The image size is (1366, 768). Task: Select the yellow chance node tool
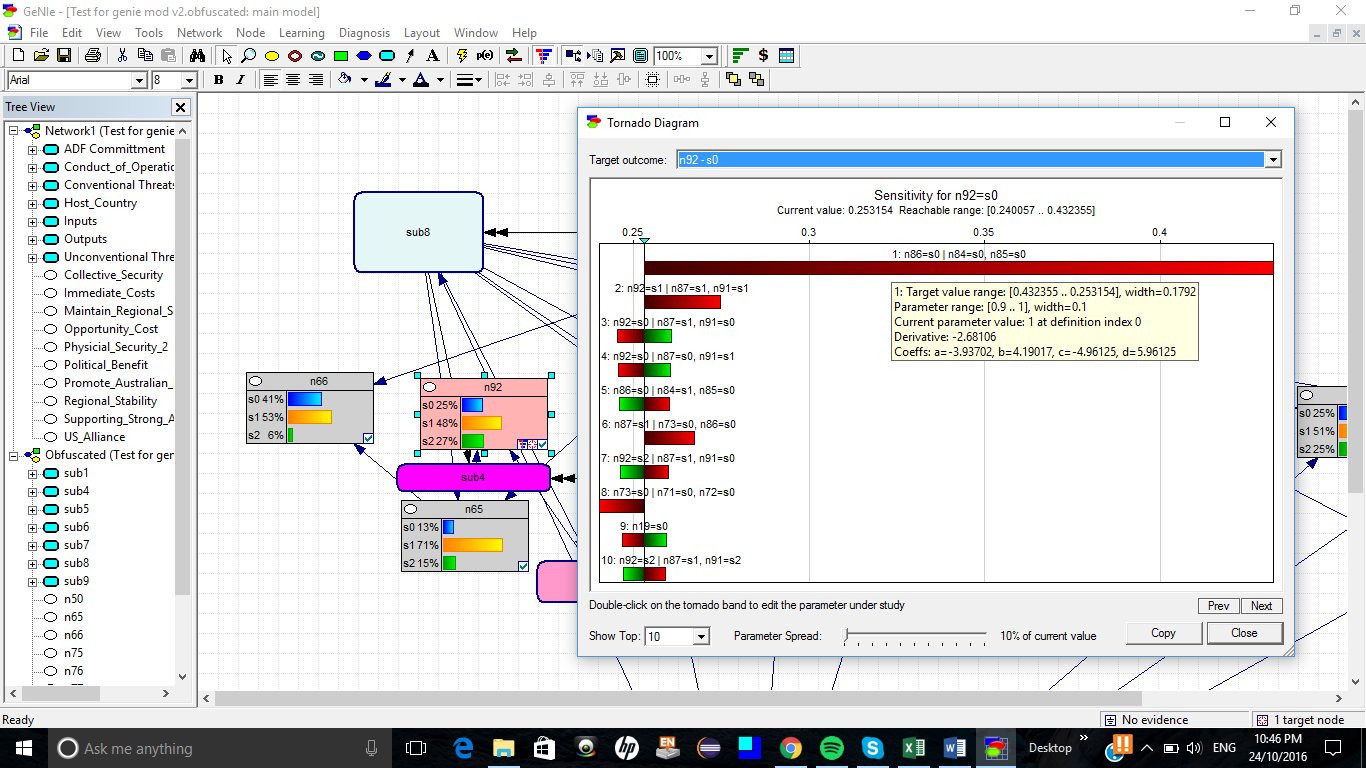point(271,56)
